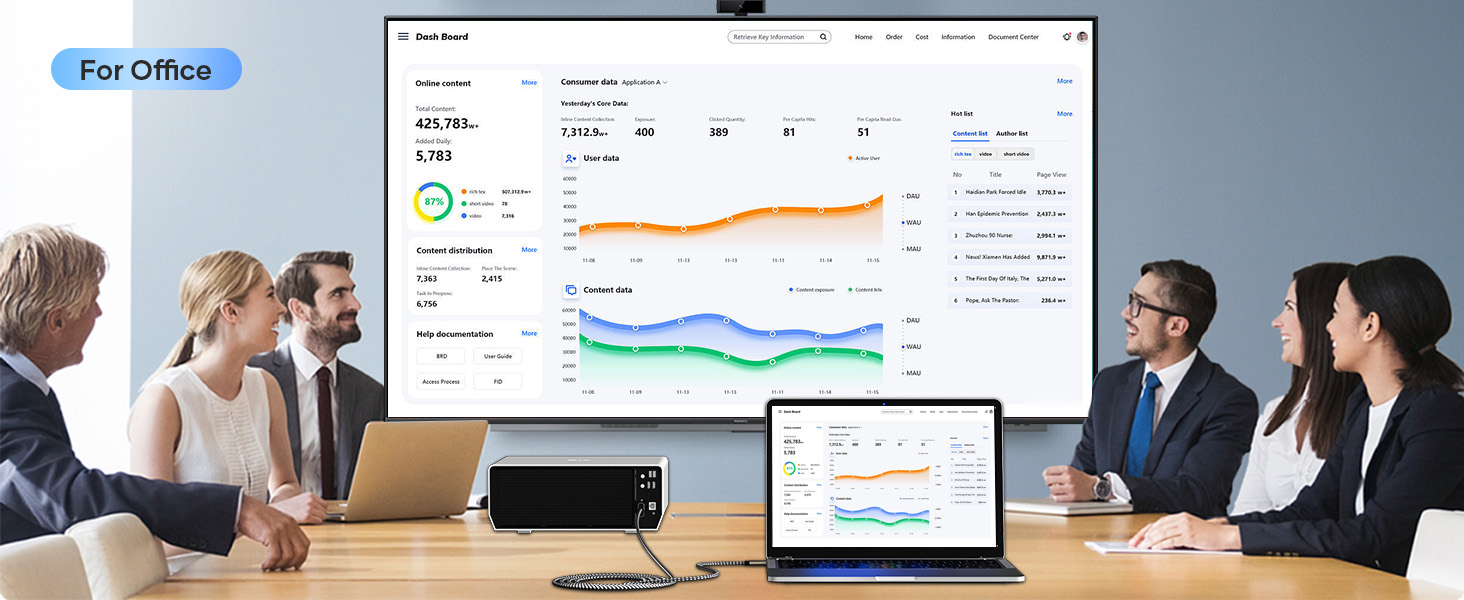Select DAU in the TV User data chart

point(912,196)
